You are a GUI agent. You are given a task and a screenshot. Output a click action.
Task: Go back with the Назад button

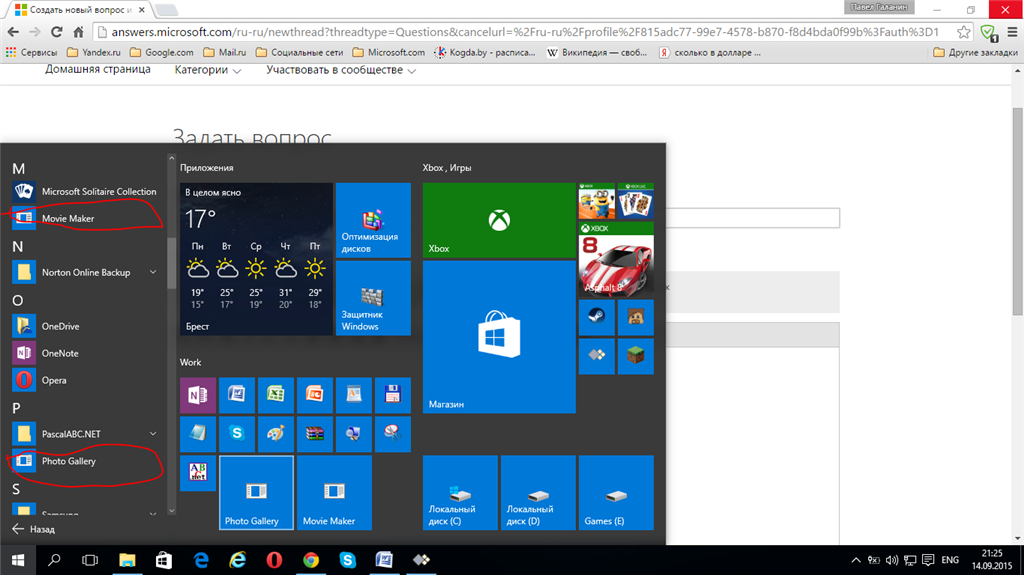tap(33, 529)
